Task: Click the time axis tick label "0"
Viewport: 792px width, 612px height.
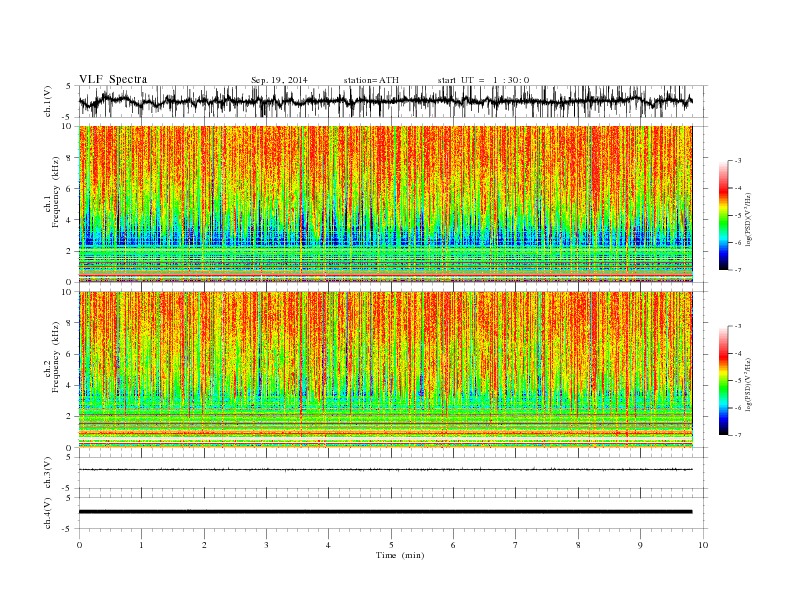Action: coord(79,545)
